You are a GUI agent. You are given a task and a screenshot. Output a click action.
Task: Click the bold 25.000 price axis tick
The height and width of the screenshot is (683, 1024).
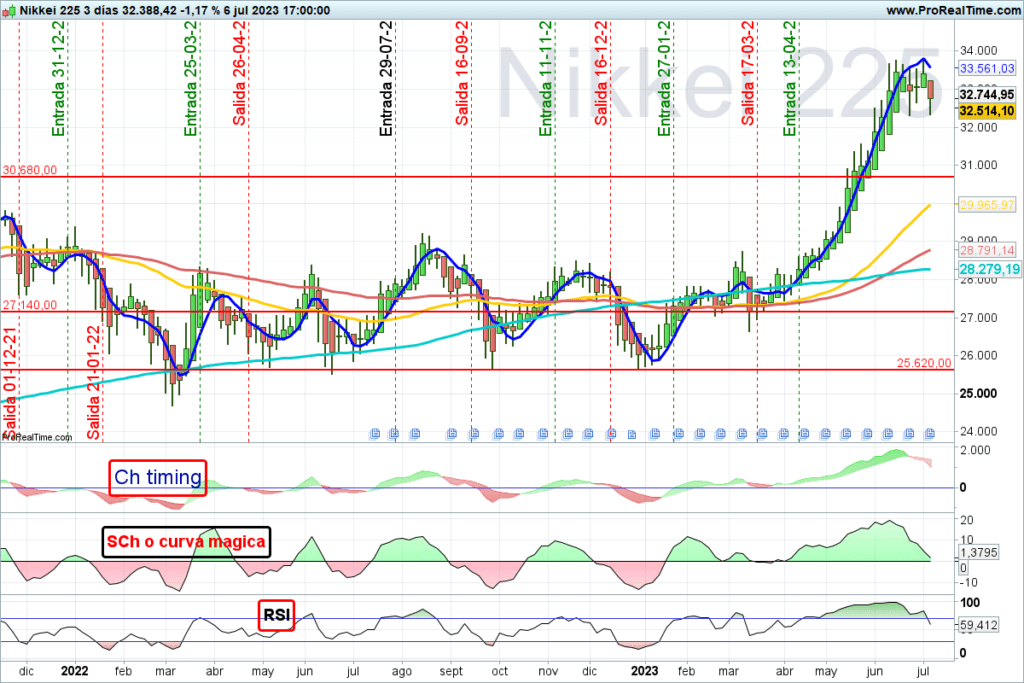click(978, 393)
